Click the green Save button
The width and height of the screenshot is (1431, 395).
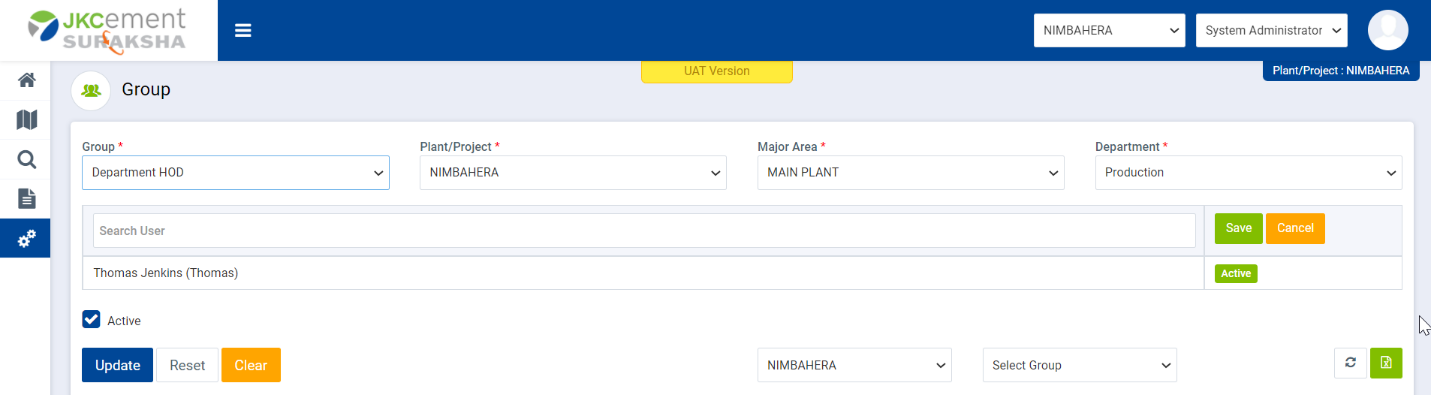[1239, 228]
